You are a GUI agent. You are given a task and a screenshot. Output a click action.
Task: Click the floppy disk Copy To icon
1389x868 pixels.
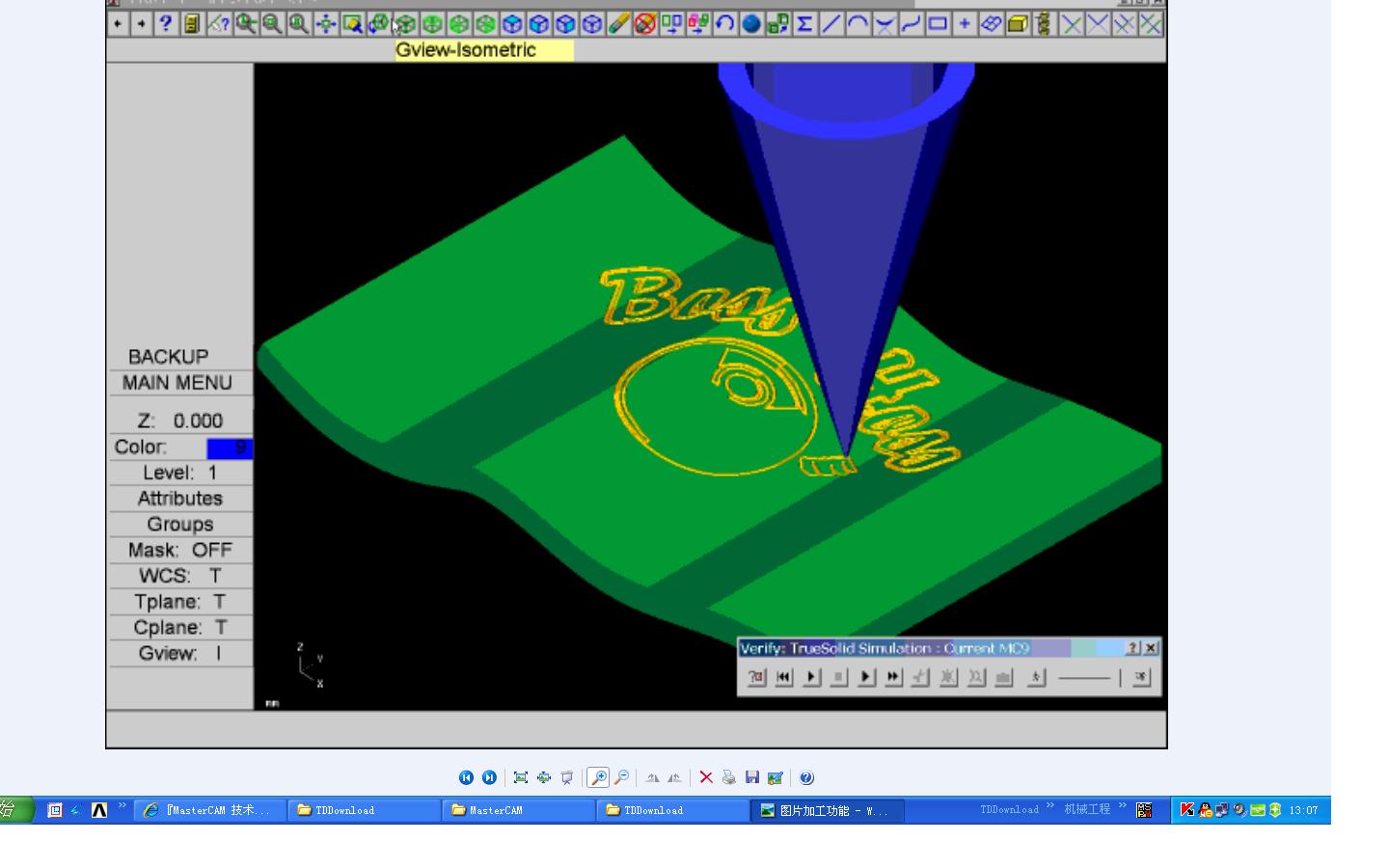[x=752, y=777]
